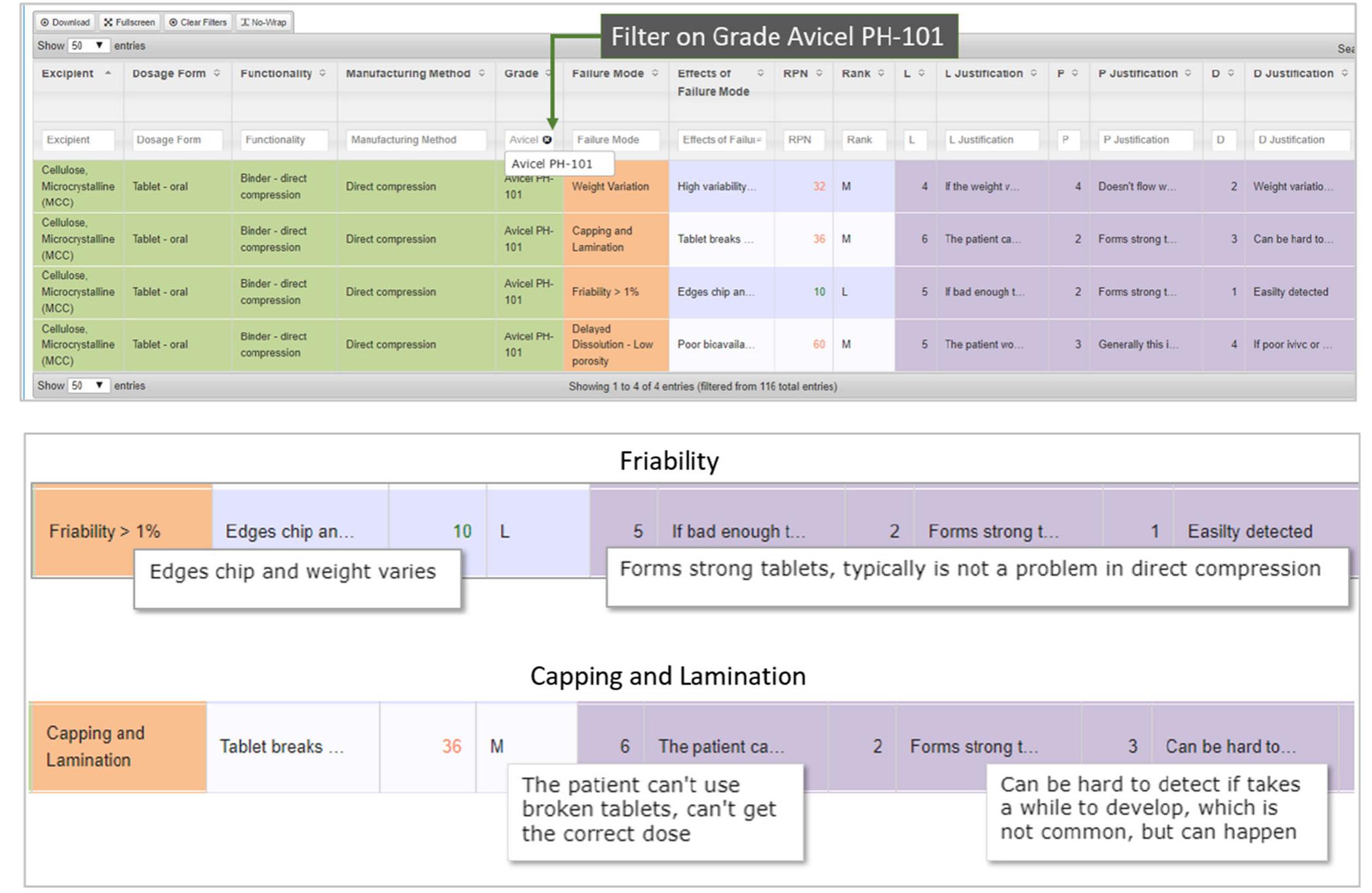Image resolution: width=1372 pixels, height=893 pixels.
Task: Click the Manufacturing Method filter field
Action: click(x=416, y=140)
